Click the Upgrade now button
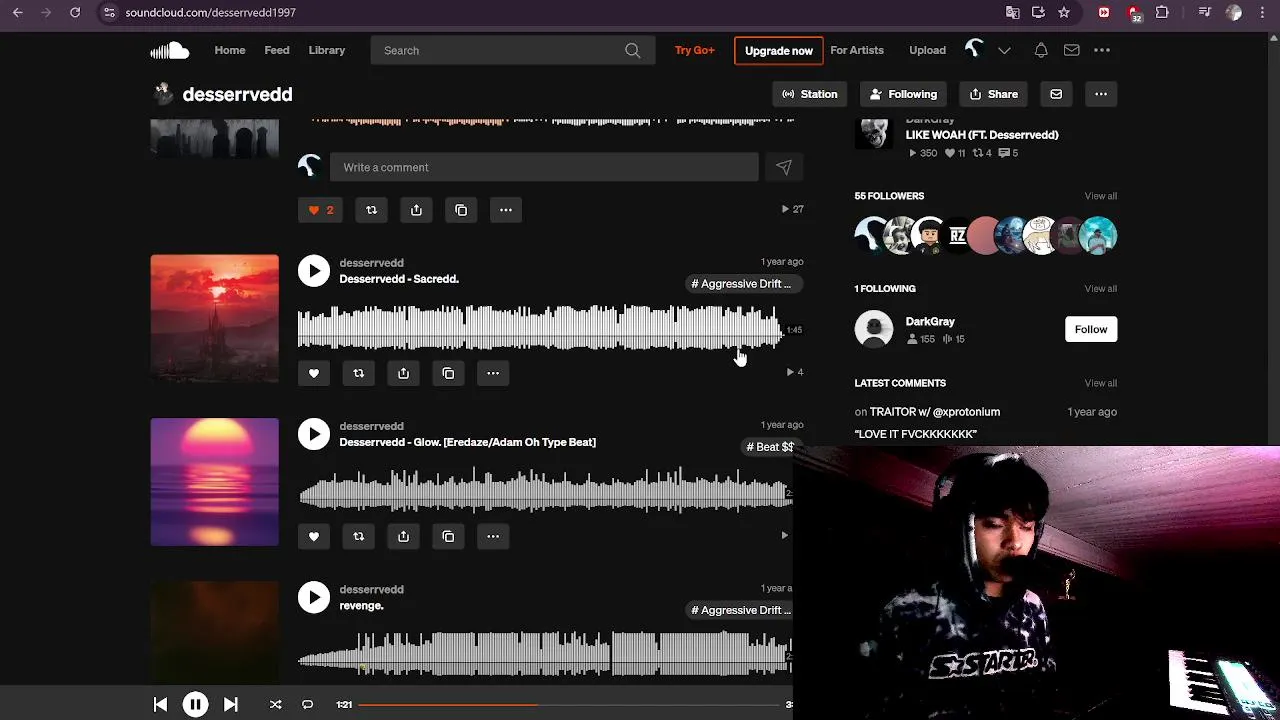This screenshot has height=720, width=1280. coord(779,50)
